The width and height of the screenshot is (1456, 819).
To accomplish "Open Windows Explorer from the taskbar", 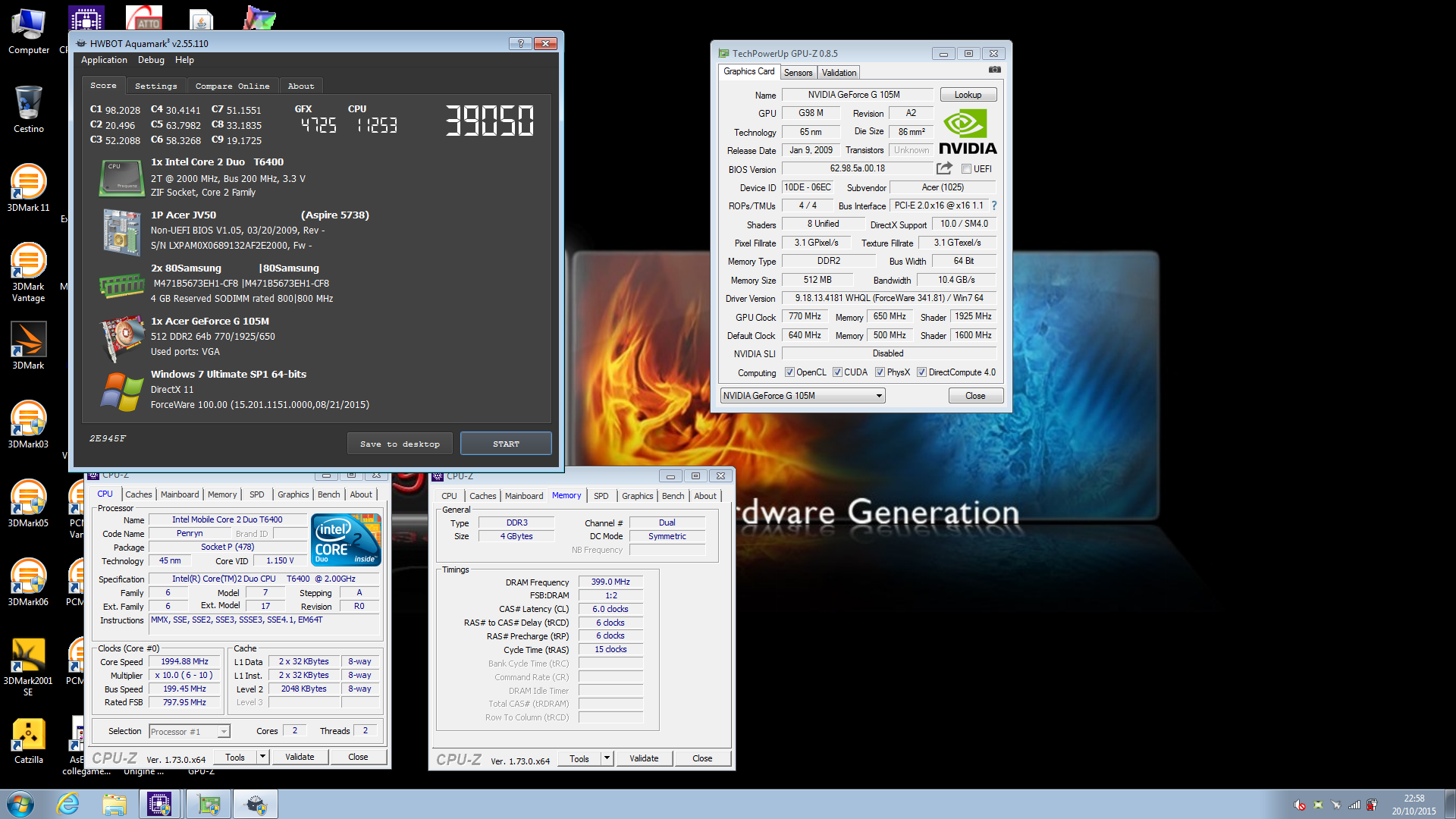I will point(115,804).
